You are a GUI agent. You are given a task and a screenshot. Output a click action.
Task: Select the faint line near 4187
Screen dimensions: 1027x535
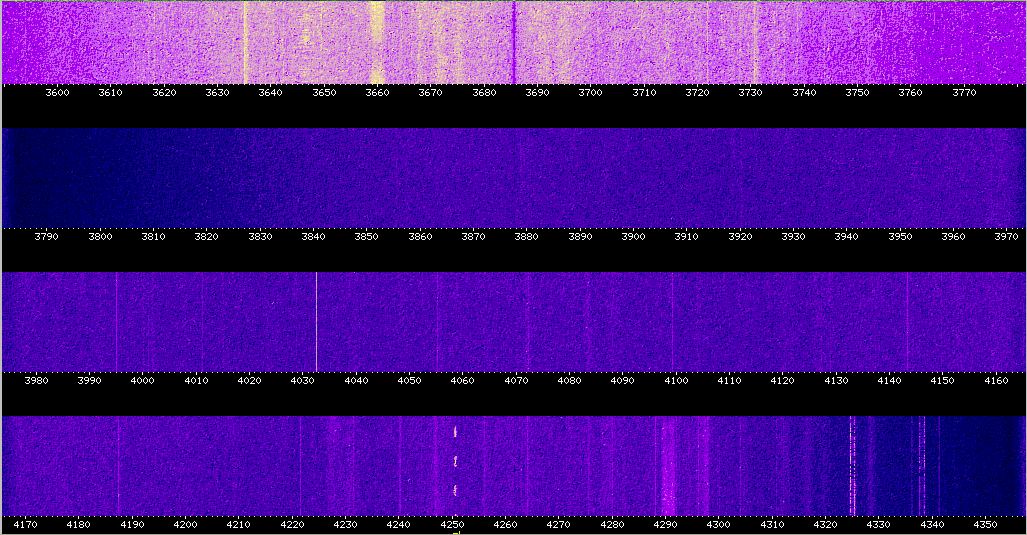click(x=119, y=466)
